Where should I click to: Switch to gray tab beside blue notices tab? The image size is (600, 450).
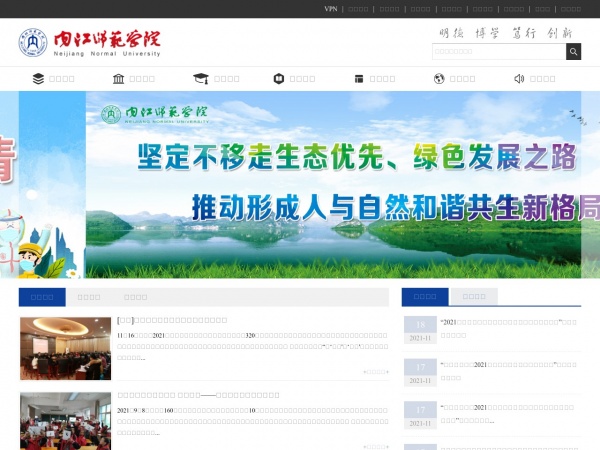point(474,296)
